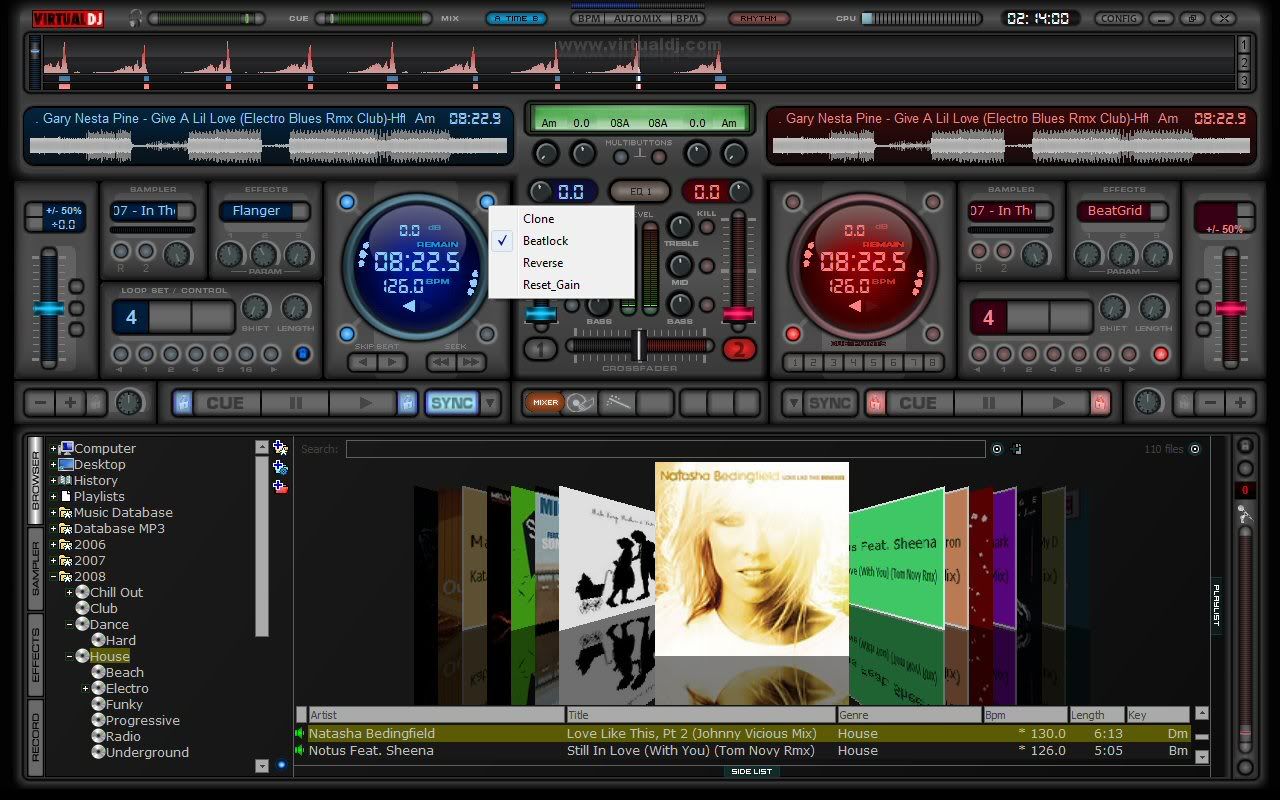Image resolution: width=1280 pixels, height=800 pixels.
Task: Click the round options icon beside the search field
Action: 997,449
